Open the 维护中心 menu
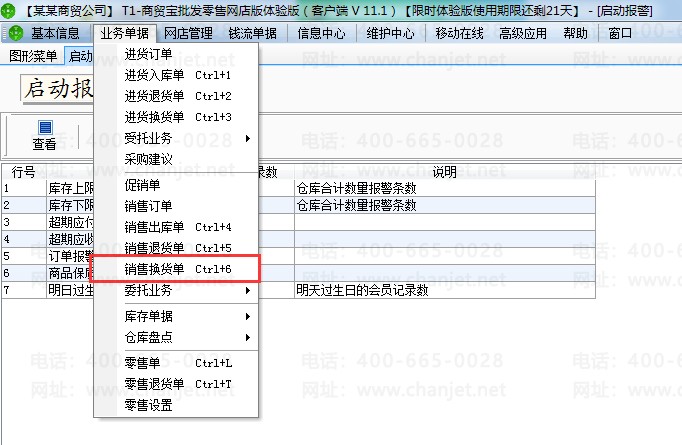This screenshot has width=682, height=445. click(390, 33)
